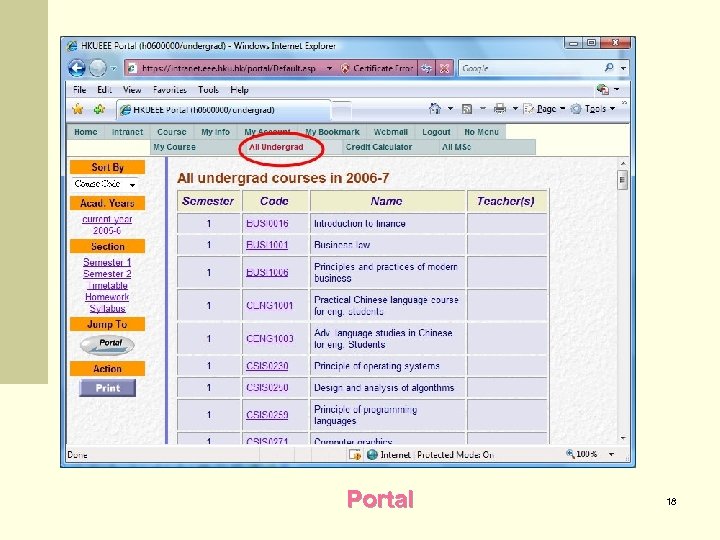Open the Print options dropdown arrow

515,109
